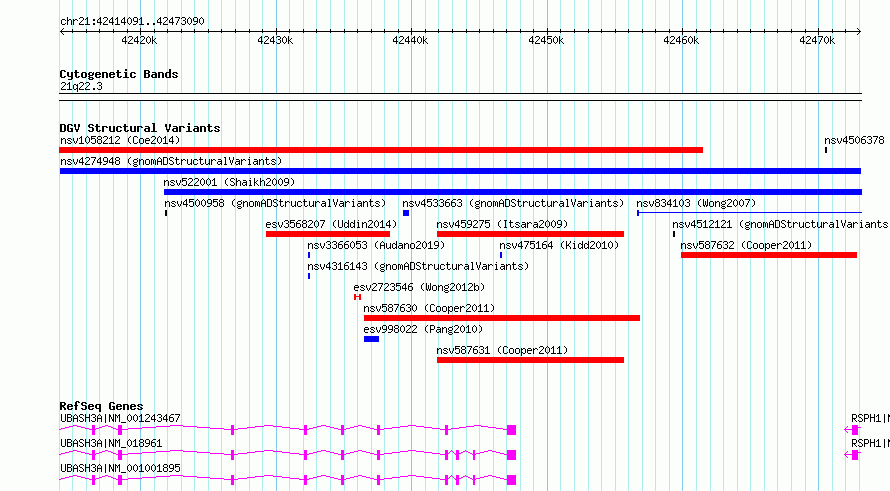Open the nsv587632 (Cooper2011) label
The width and height of the screenshot is (890, 491).
click(x=746, y=245)
